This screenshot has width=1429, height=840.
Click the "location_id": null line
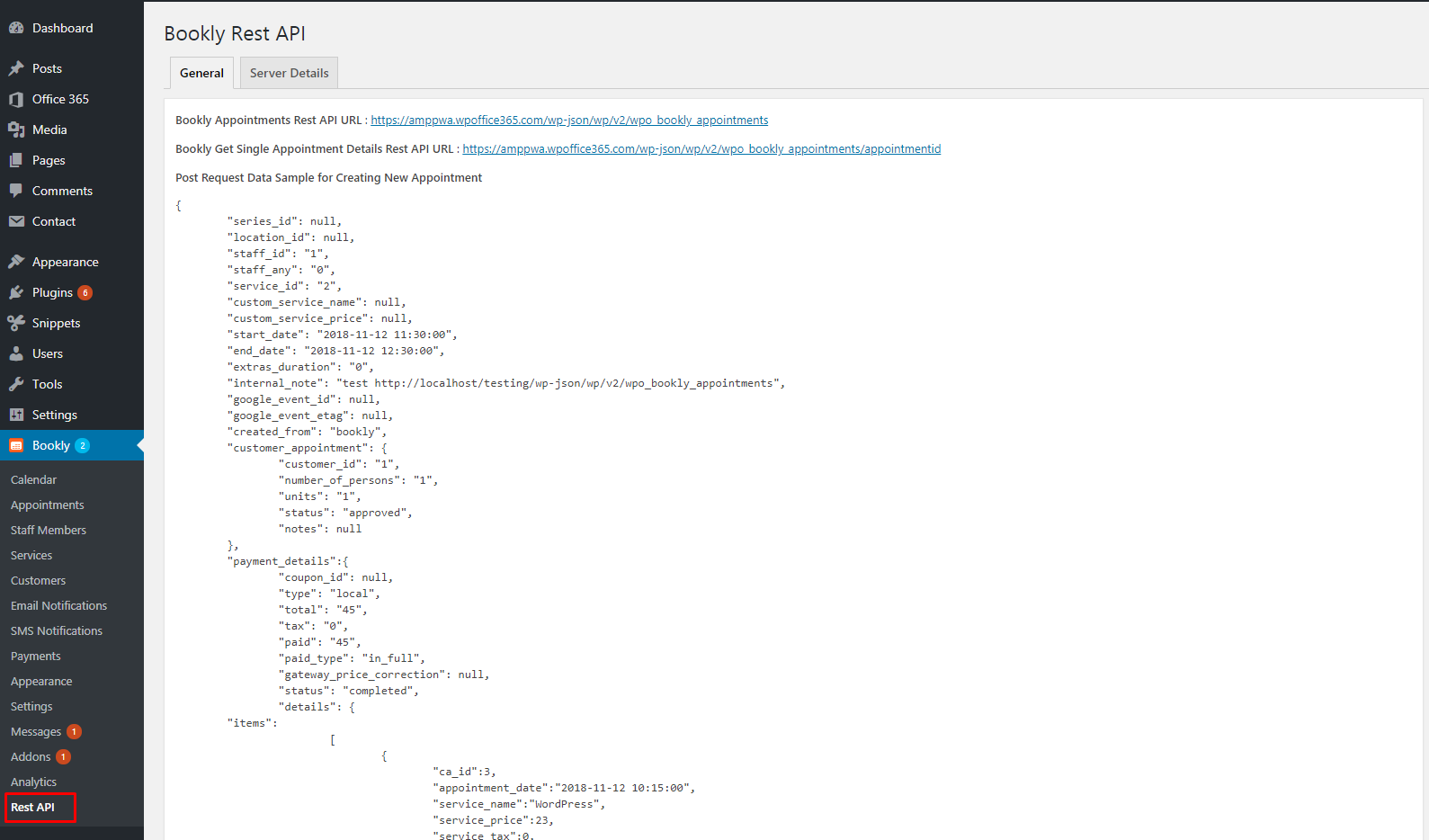pos(290,237)
